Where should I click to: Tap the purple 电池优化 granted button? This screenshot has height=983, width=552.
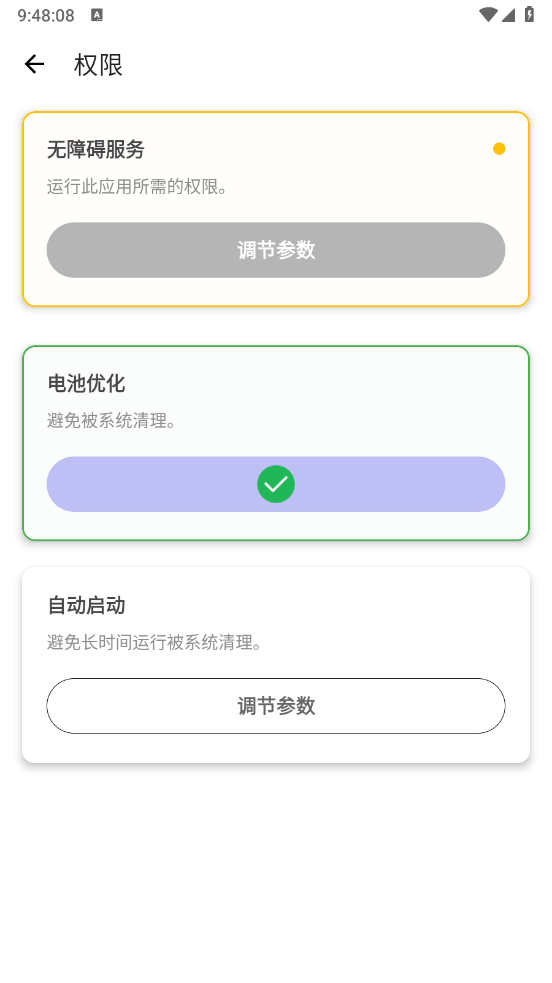pyautogui.click(x=276, y=484)
